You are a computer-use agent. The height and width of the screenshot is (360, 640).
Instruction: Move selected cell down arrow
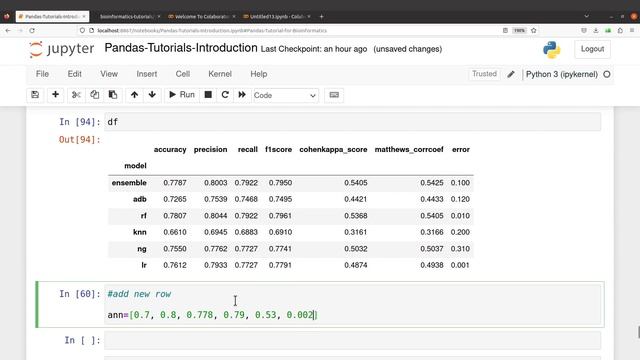(152, 95)
